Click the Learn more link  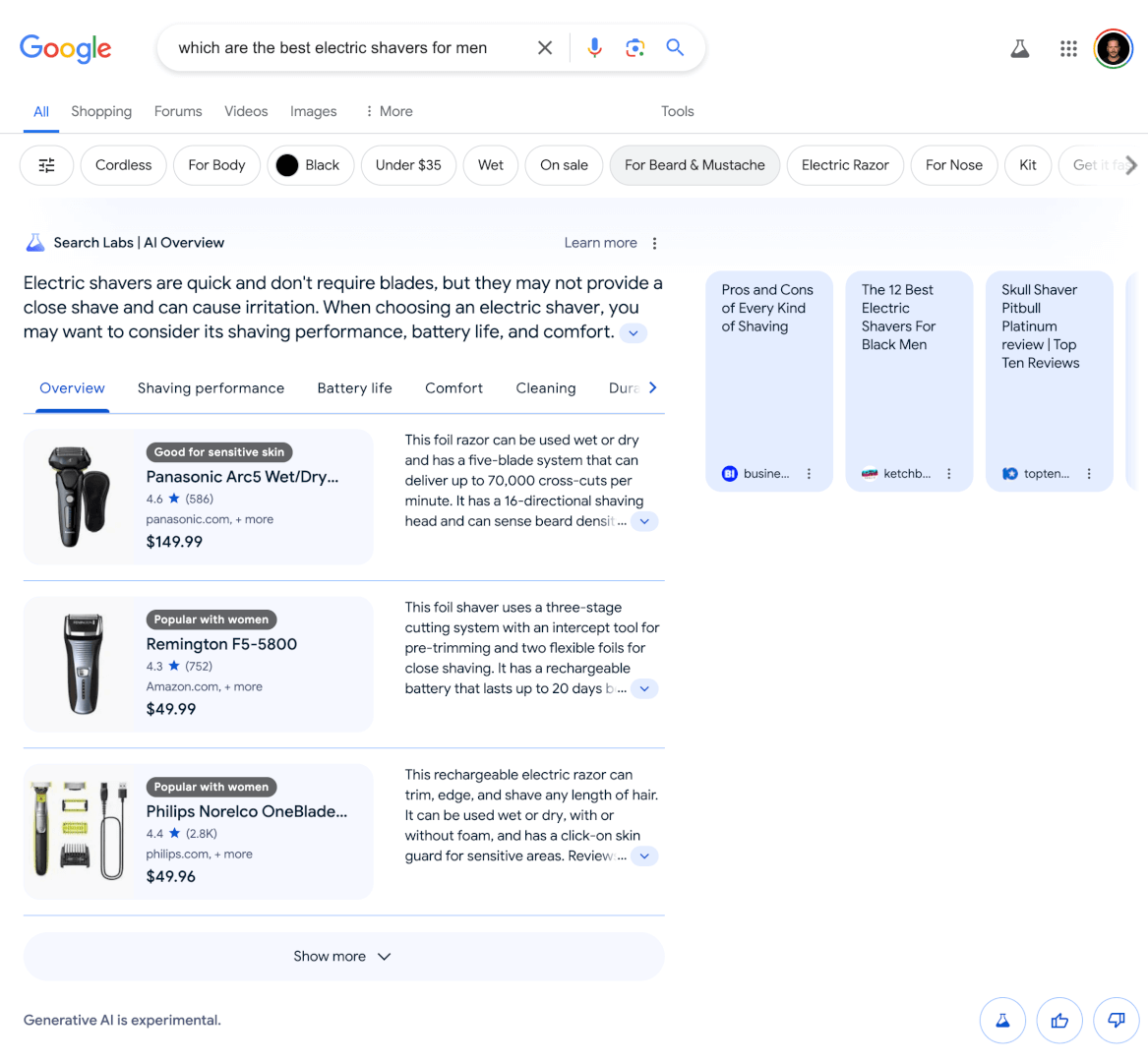click(600, 243)
